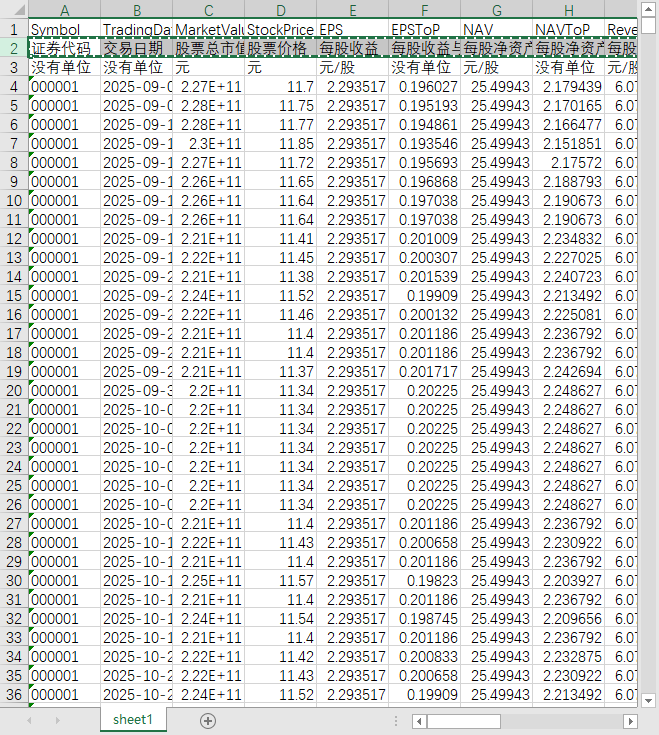Screen dimensions: 659x735
Task: Select row 2 header
Action: (x=14, y=48)
